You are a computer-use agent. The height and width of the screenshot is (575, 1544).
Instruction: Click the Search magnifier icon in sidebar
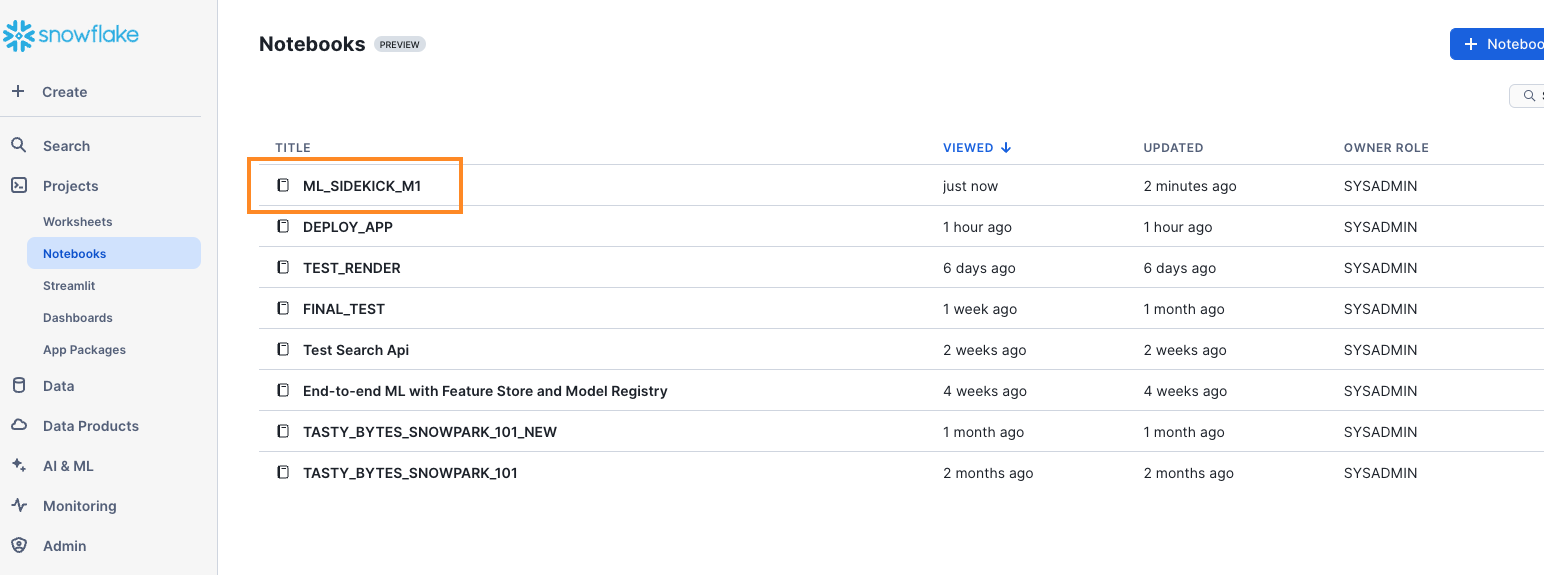point(18,145)
